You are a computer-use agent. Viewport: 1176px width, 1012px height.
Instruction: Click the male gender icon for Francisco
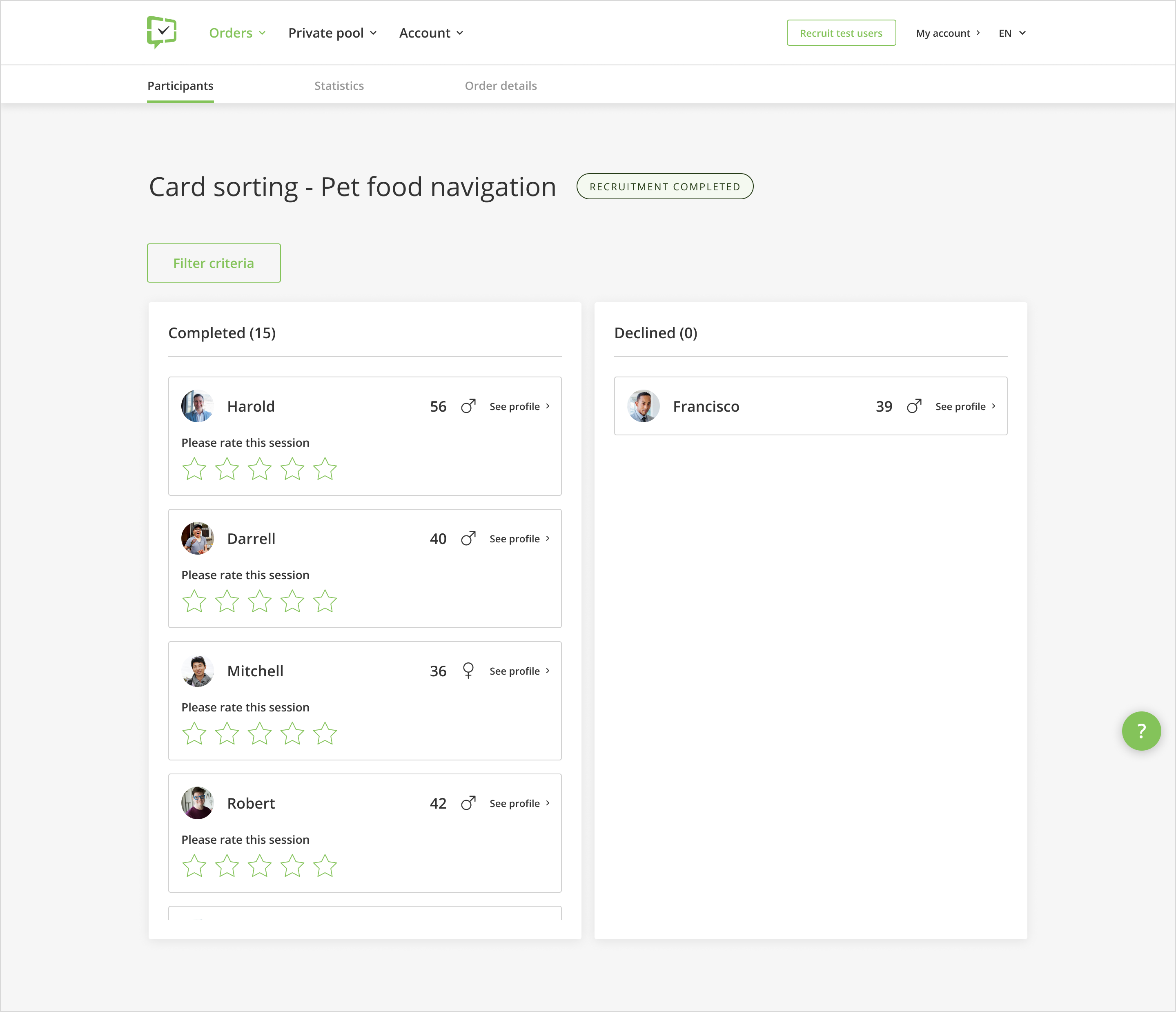point(915,406)
